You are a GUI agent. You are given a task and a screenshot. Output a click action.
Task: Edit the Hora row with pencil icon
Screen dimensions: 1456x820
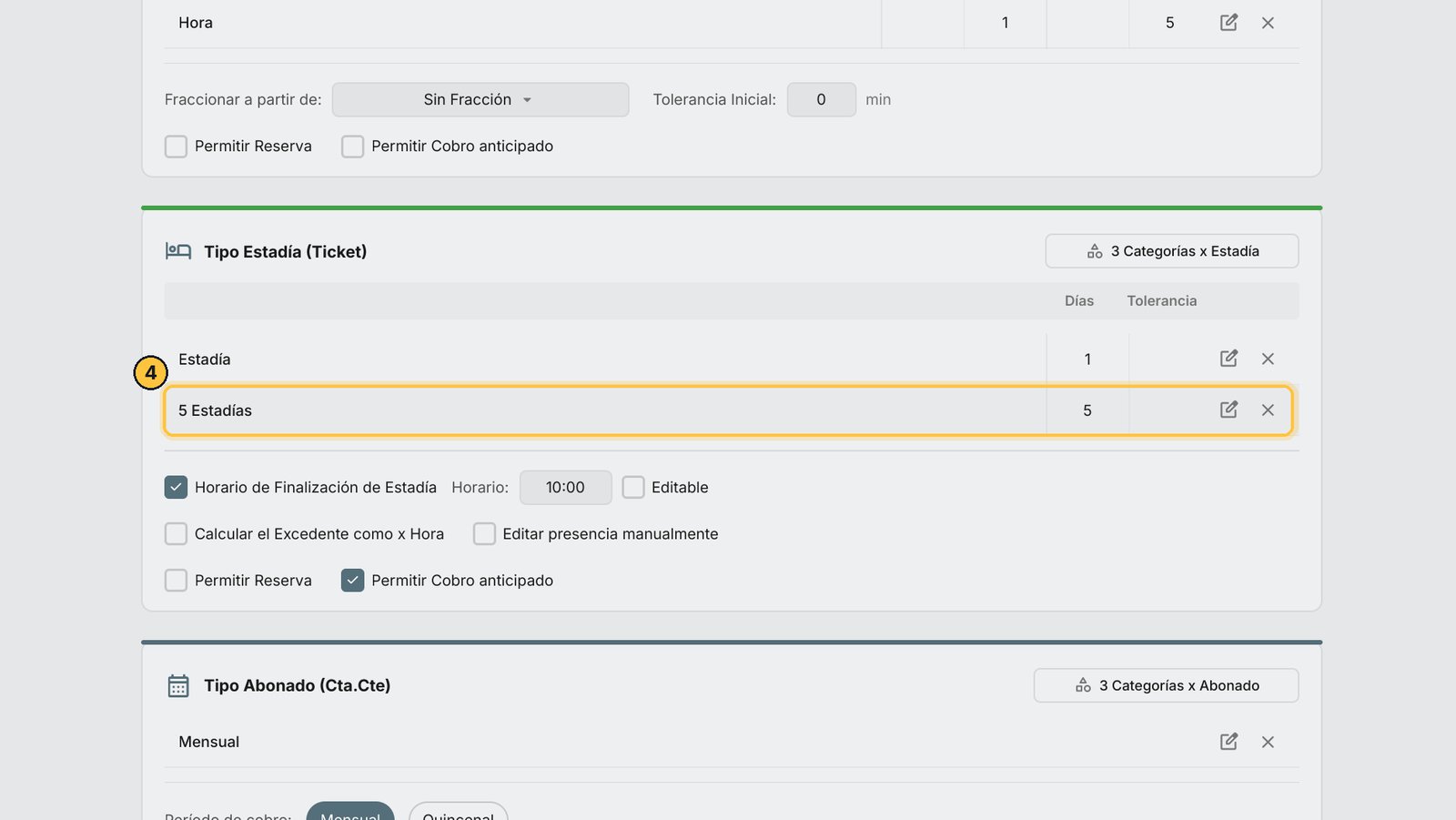pos(1228,23)
